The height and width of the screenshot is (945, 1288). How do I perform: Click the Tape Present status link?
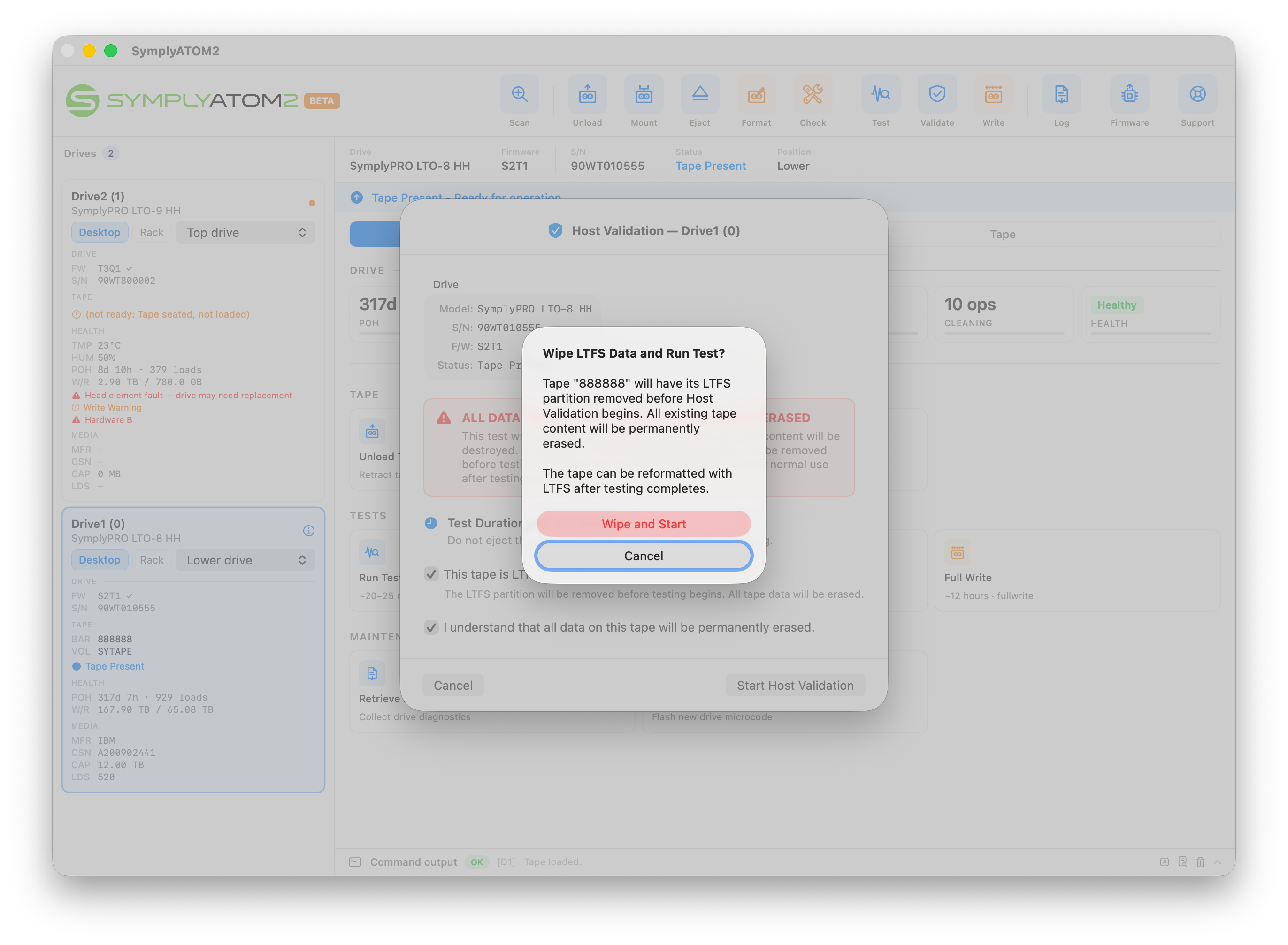[x=710, y=165]
